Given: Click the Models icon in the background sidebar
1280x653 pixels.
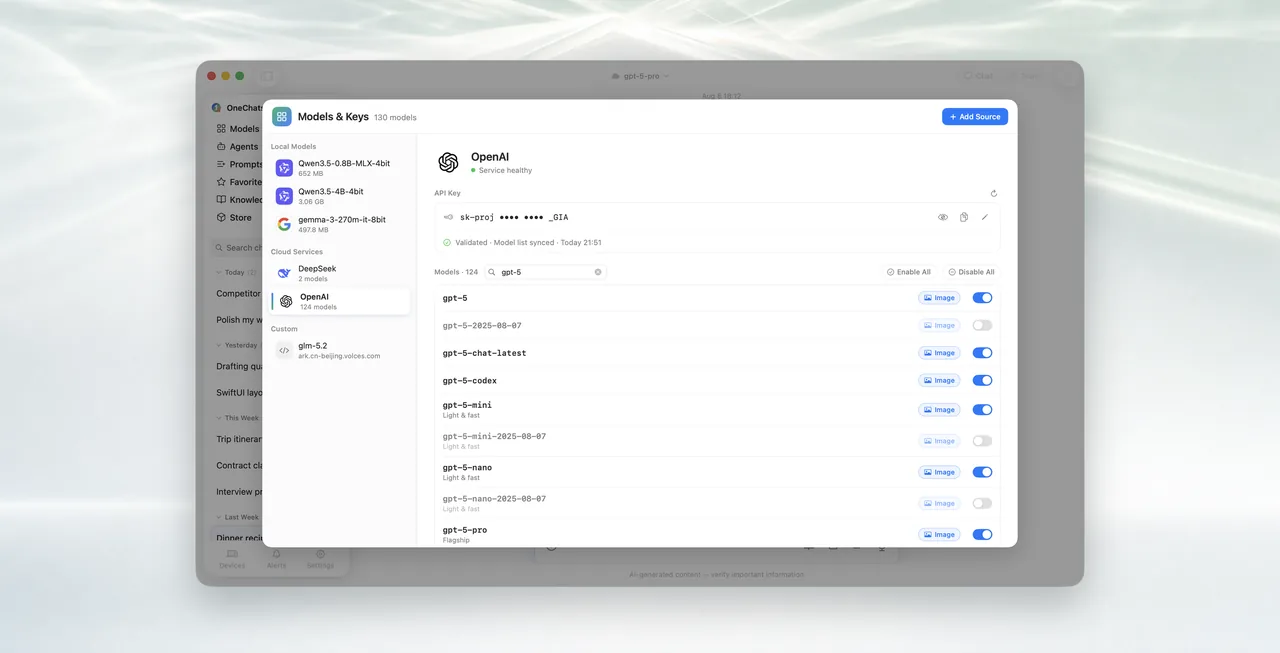Looking at the screenshot, I should click(221, 129).
